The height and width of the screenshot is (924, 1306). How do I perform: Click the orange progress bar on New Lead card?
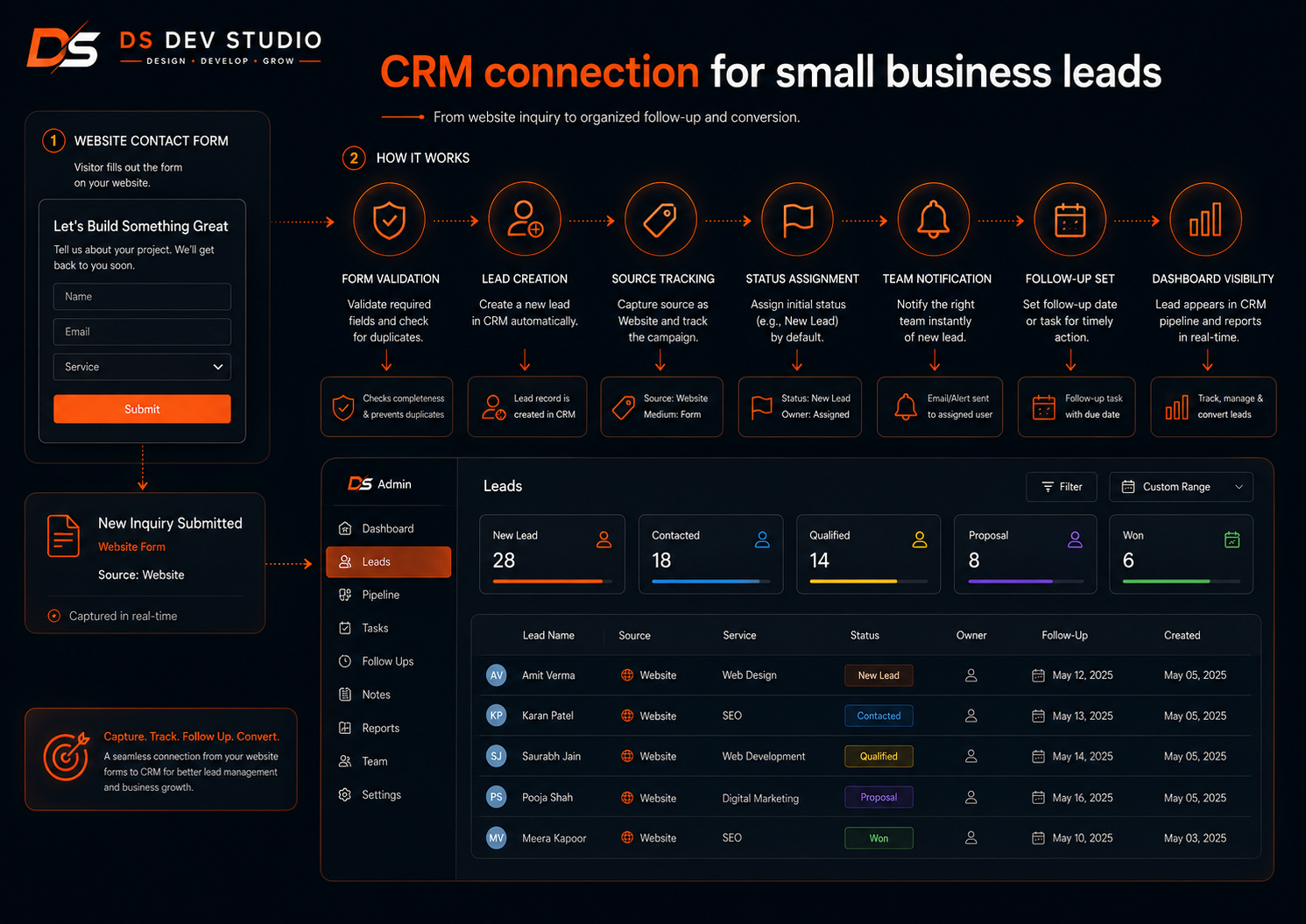coord(547,581)
